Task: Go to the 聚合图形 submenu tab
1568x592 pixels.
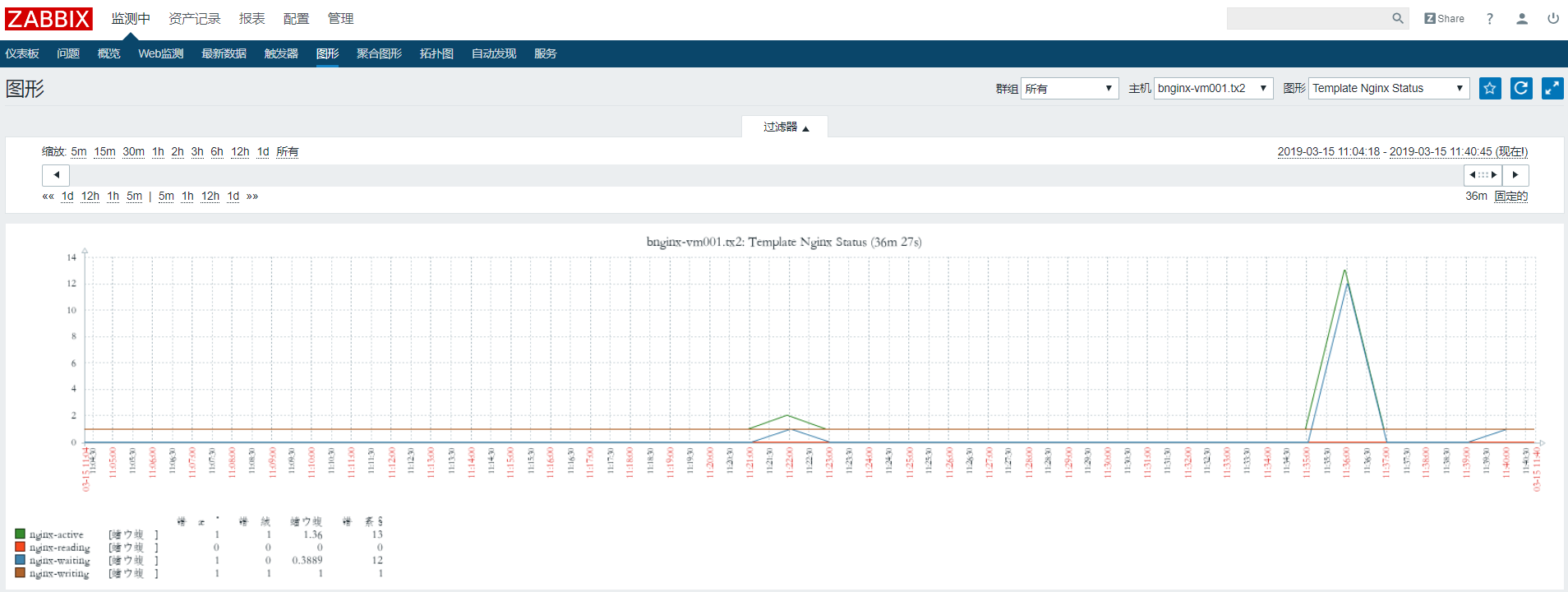Action: click(379, 53)
